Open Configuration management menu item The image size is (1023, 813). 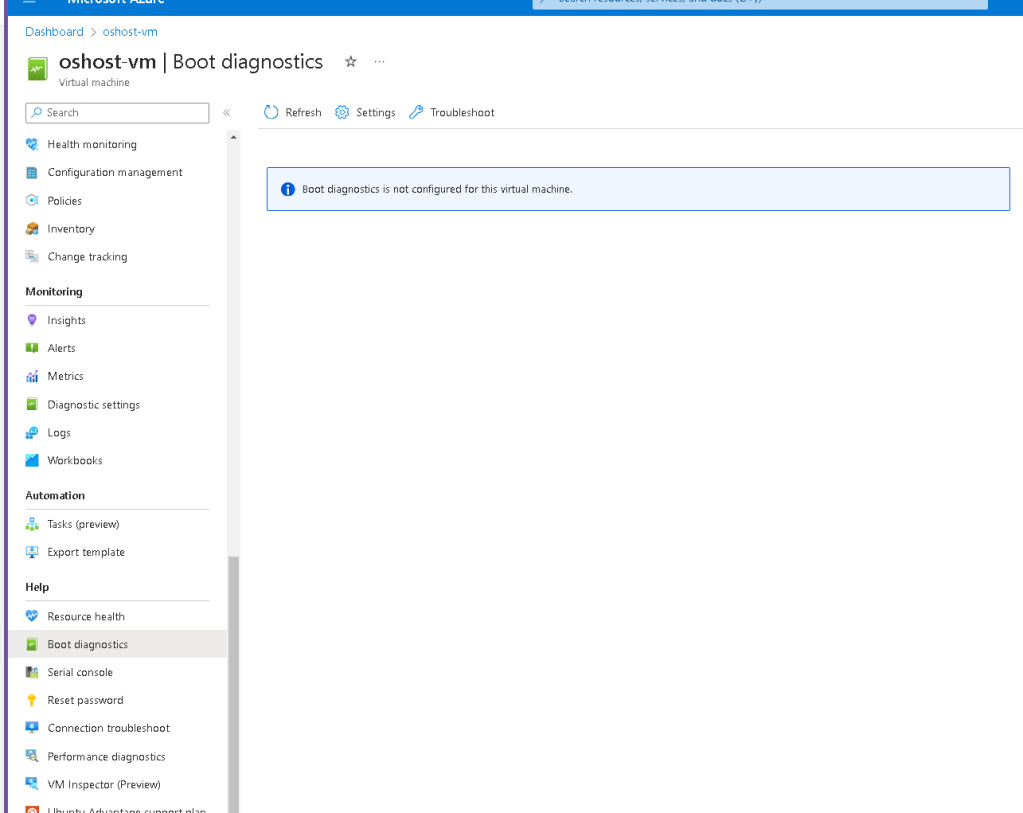pyautogui.click(x=115, y=172)
